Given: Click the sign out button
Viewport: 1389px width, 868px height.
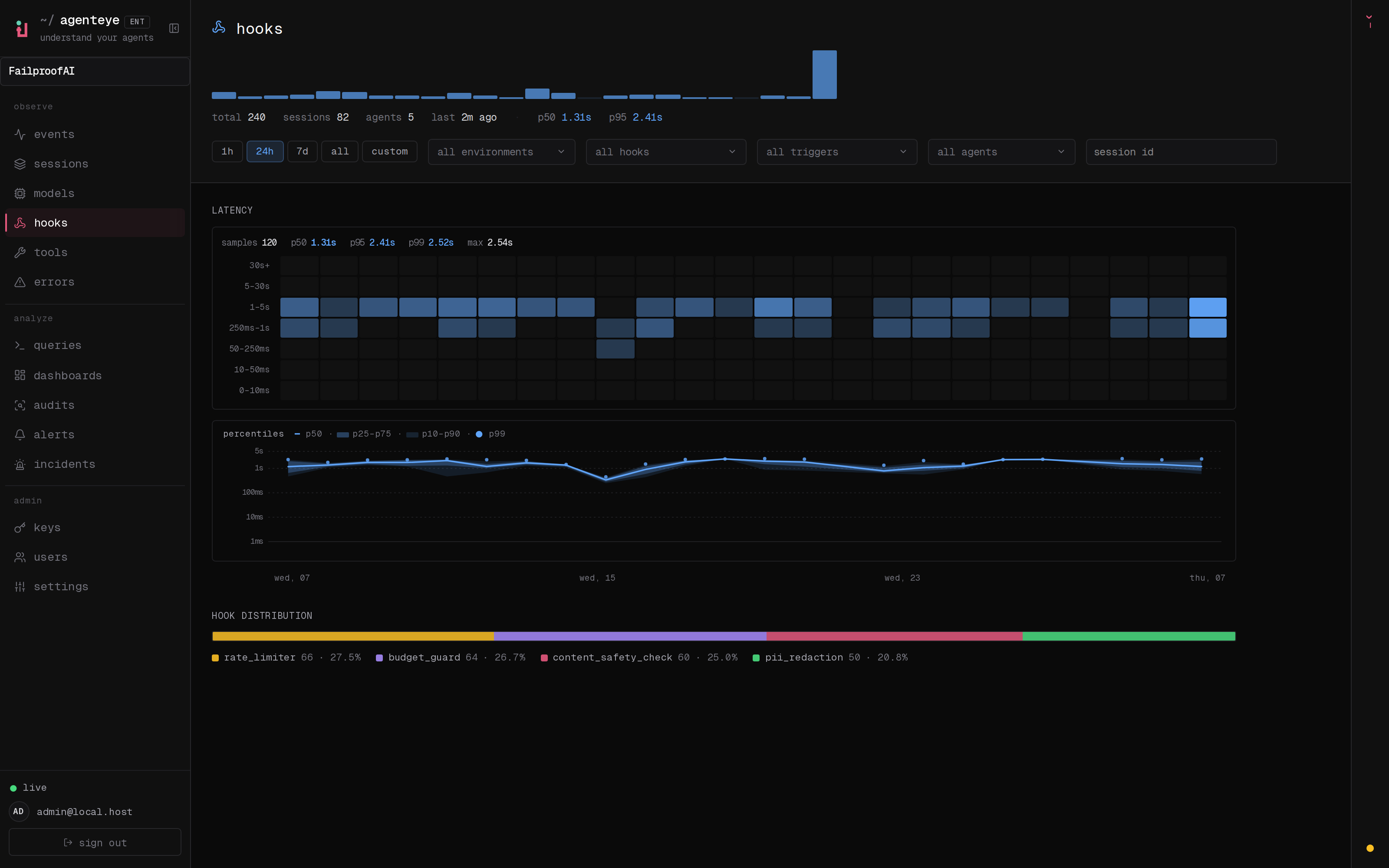Looking at the screenshot, I should click(x=95, y=842).
